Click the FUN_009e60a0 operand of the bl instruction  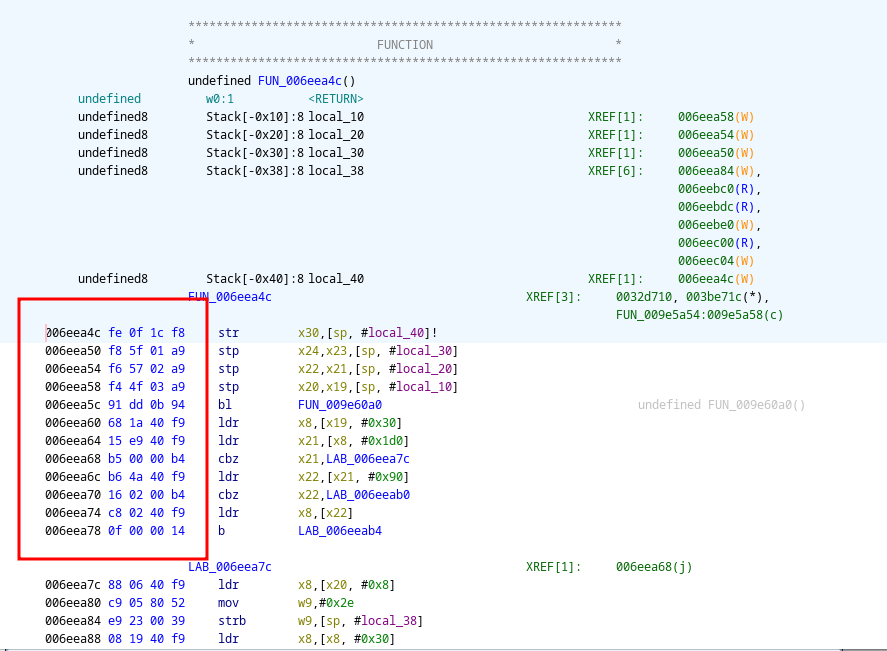click(340, 405)
